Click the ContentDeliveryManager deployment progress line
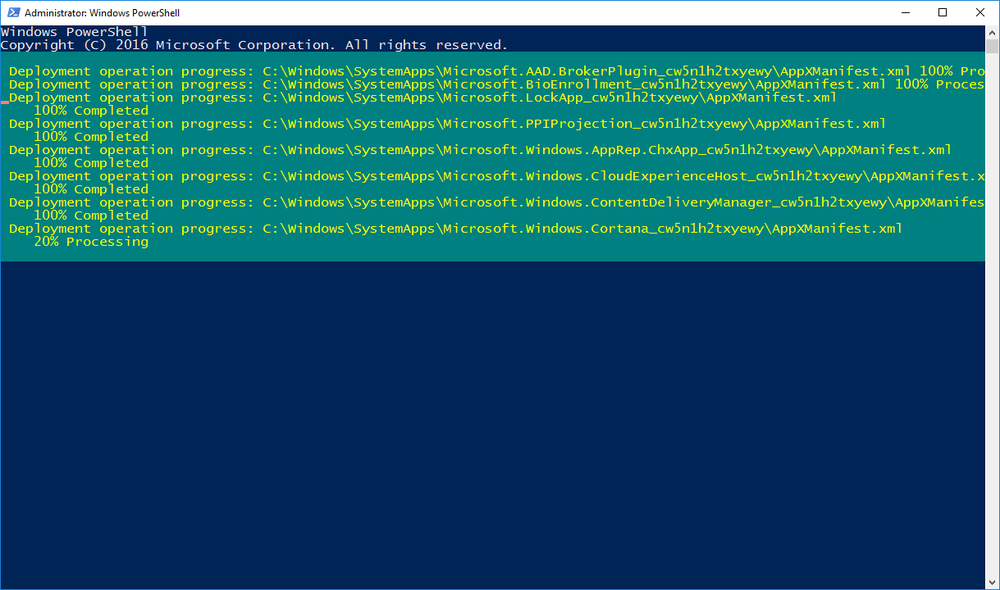Screen dimensions: 1000x590 tap(496, 202)
